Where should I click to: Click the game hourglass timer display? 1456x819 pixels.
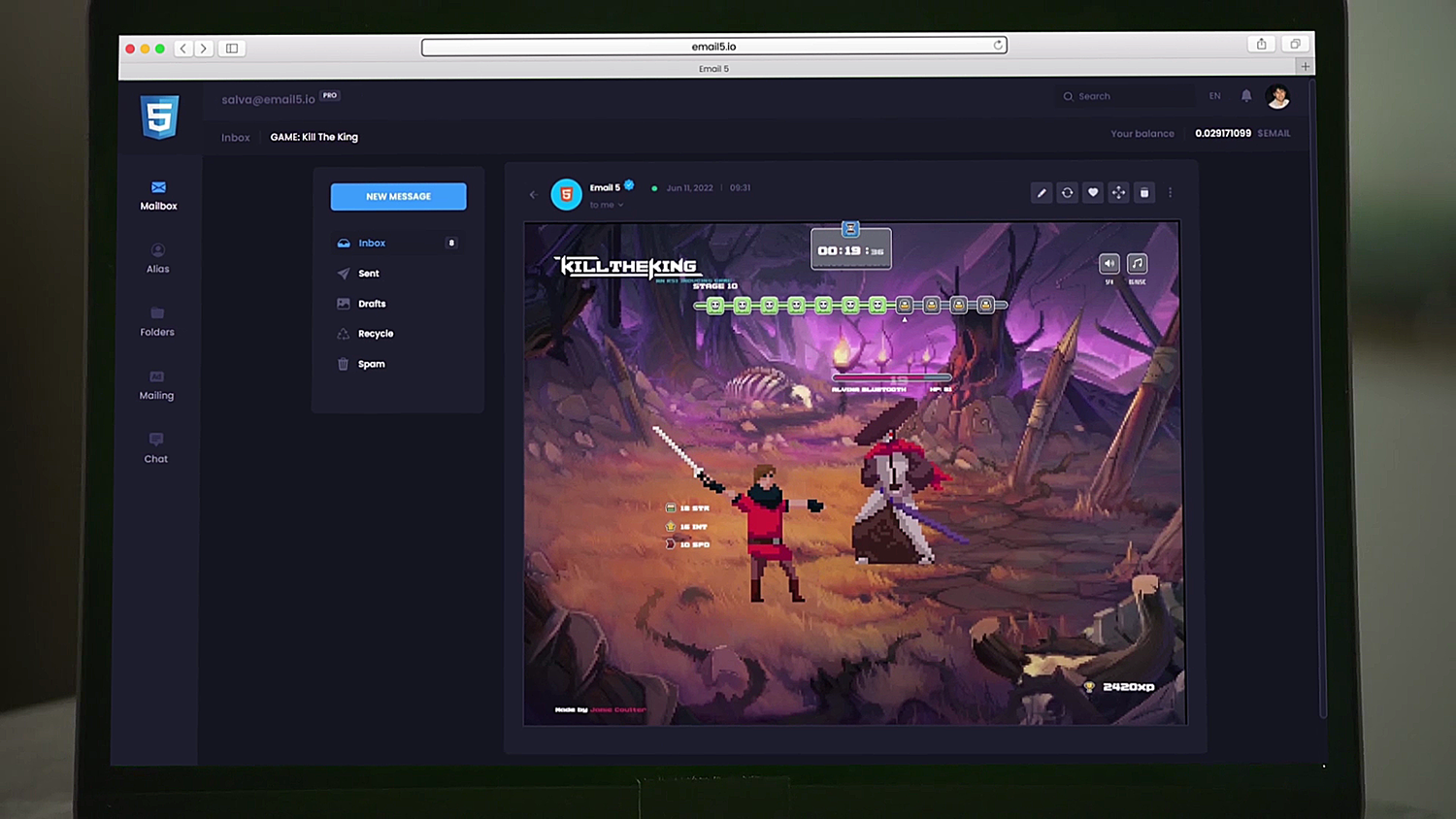coord(851,248)
